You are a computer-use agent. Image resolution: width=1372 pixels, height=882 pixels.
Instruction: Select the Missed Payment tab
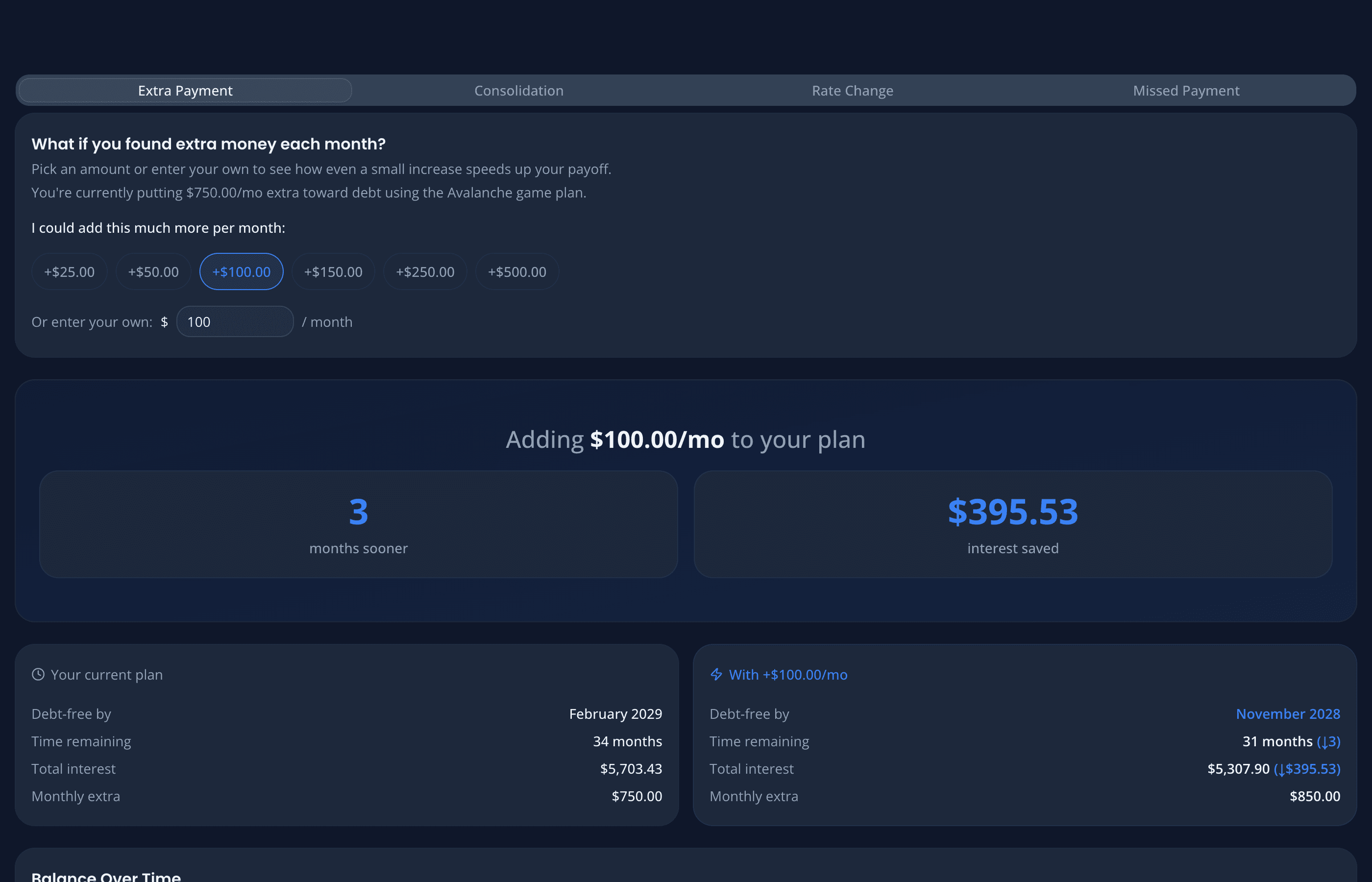(1186, 90)
